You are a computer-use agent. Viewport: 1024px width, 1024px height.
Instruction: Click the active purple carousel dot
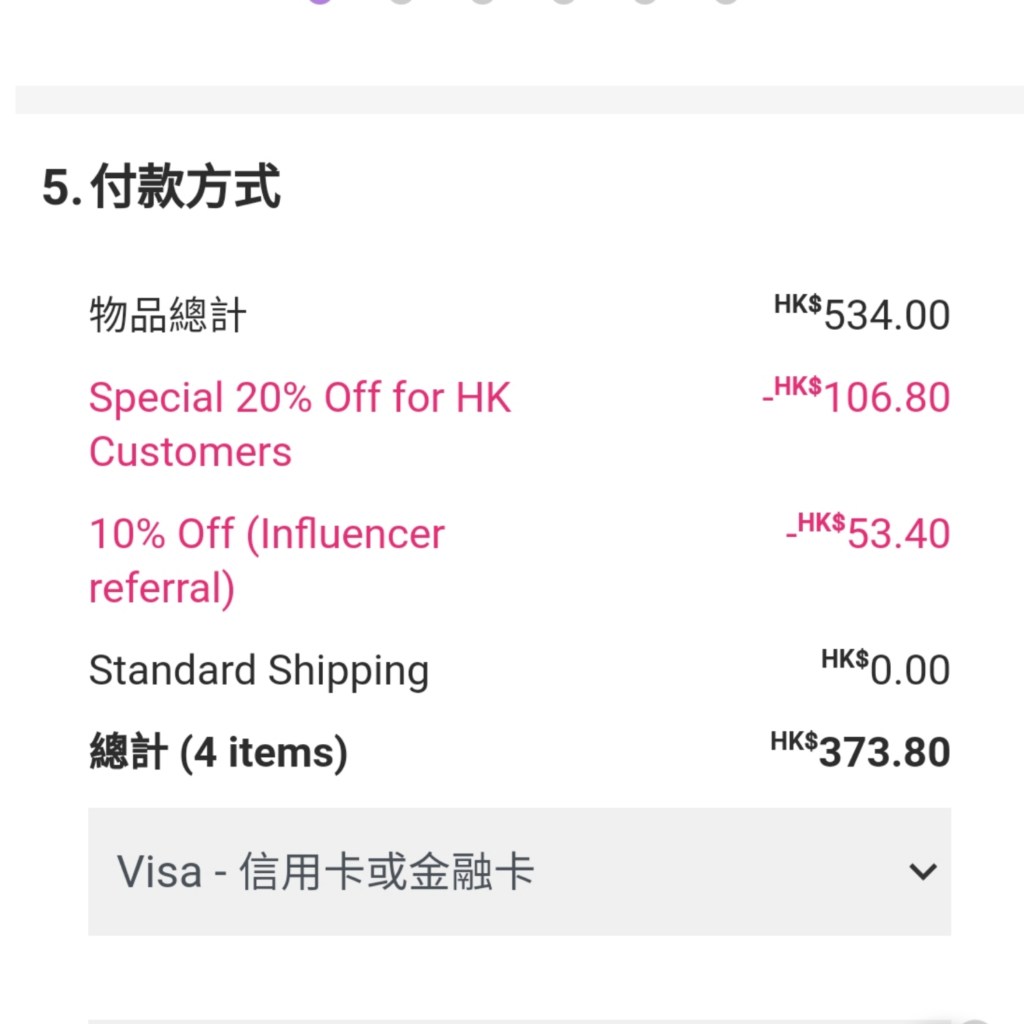(320, 2)
